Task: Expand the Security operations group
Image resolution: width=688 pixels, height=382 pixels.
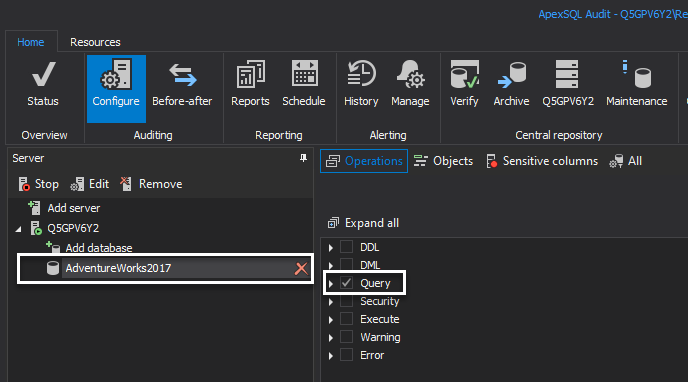Action: point(331,302)
